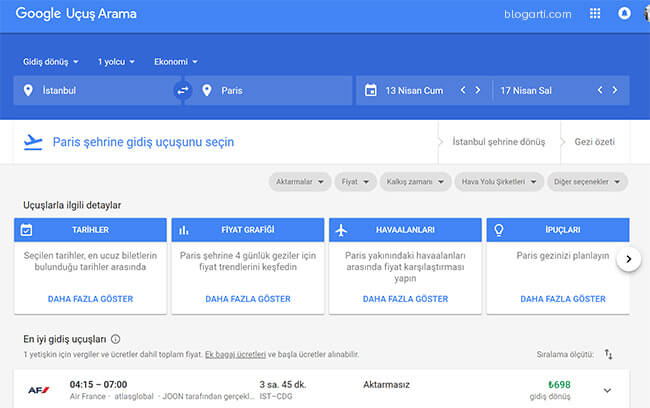Change the sort order of flights
This screenshot has height=408, width=650.
pyautogui.click(x=608, y=354)
